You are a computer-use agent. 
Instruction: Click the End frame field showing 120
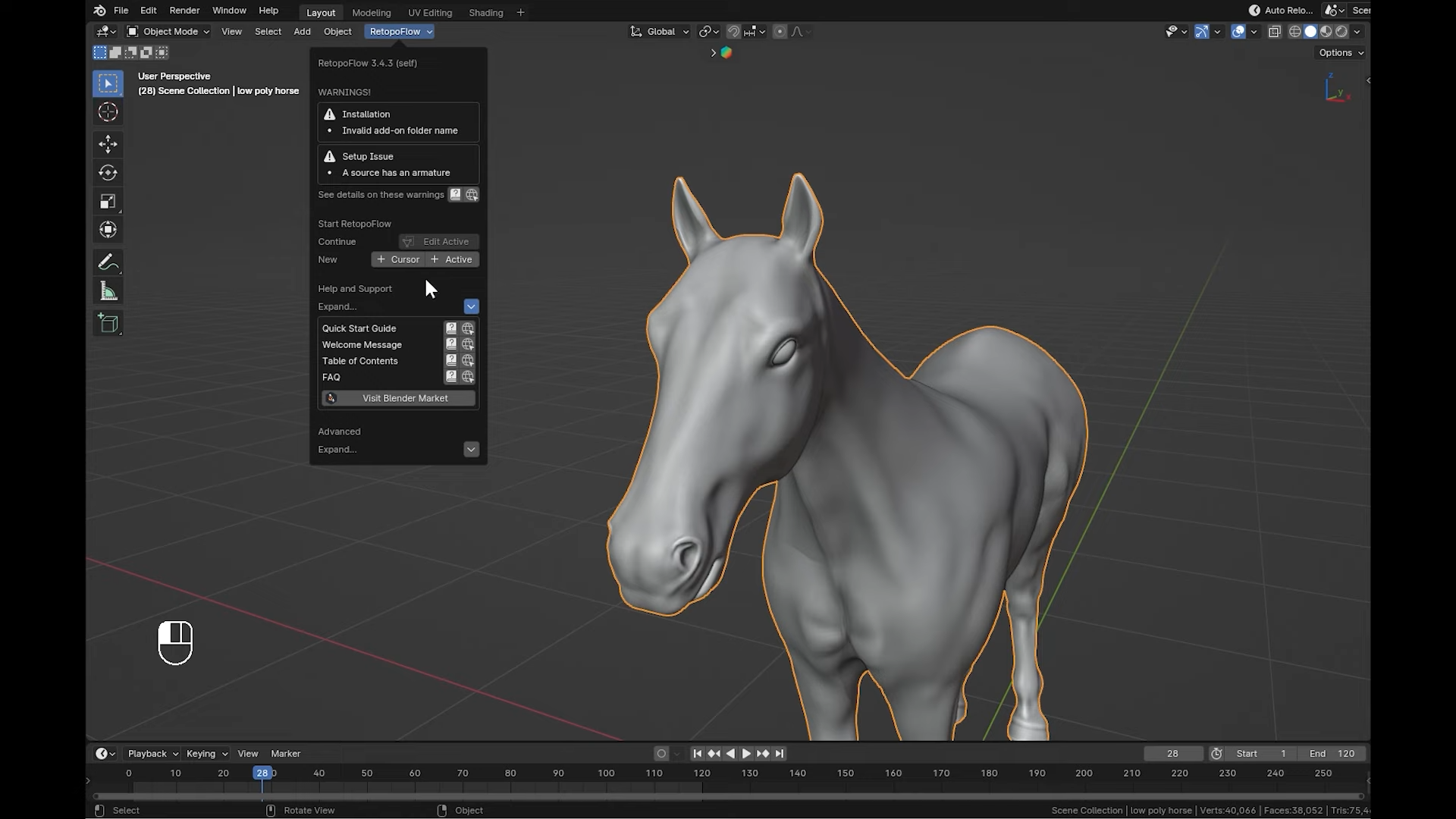coord(1332,753)
